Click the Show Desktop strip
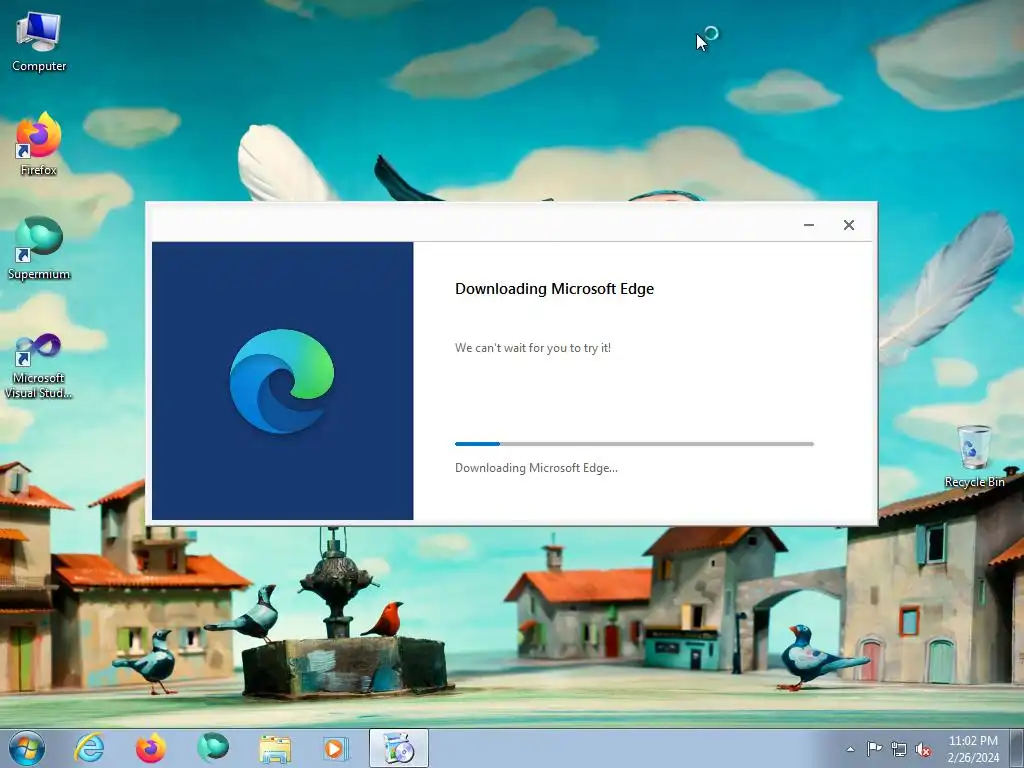This screenshot has width=1024, height=768. coord(1017,748)
